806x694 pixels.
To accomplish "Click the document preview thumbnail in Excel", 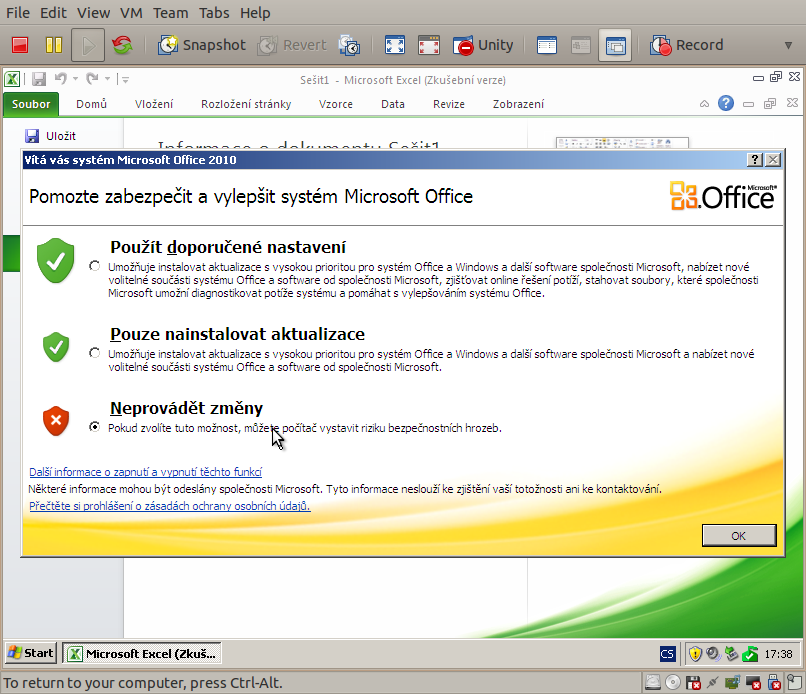I will pos(622,143).
